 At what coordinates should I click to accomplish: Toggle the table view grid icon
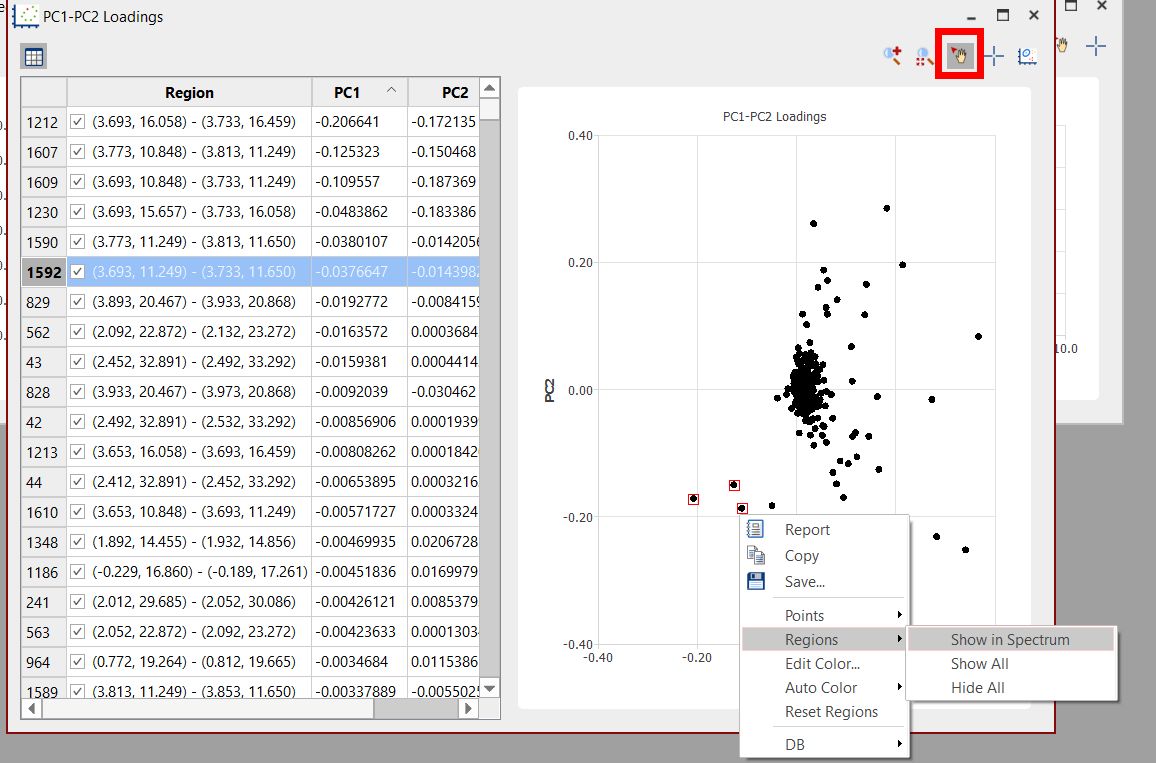(x=34, y=57)
